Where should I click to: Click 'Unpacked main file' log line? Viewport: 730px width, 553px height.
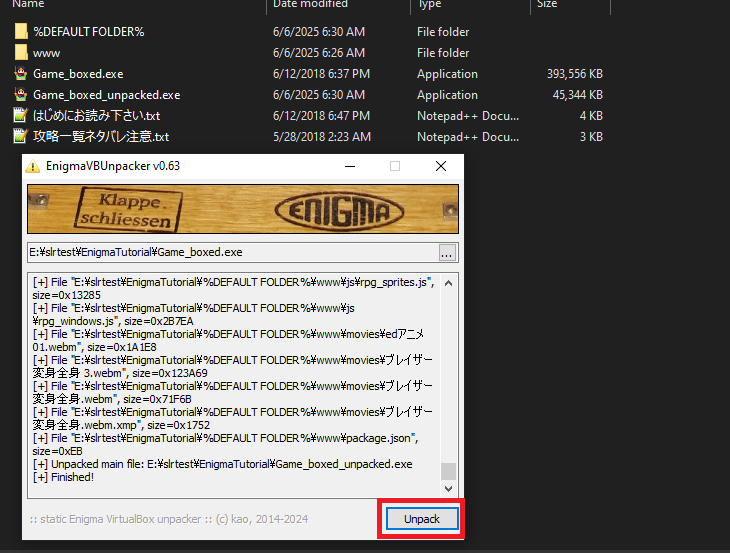coord(223,464)
